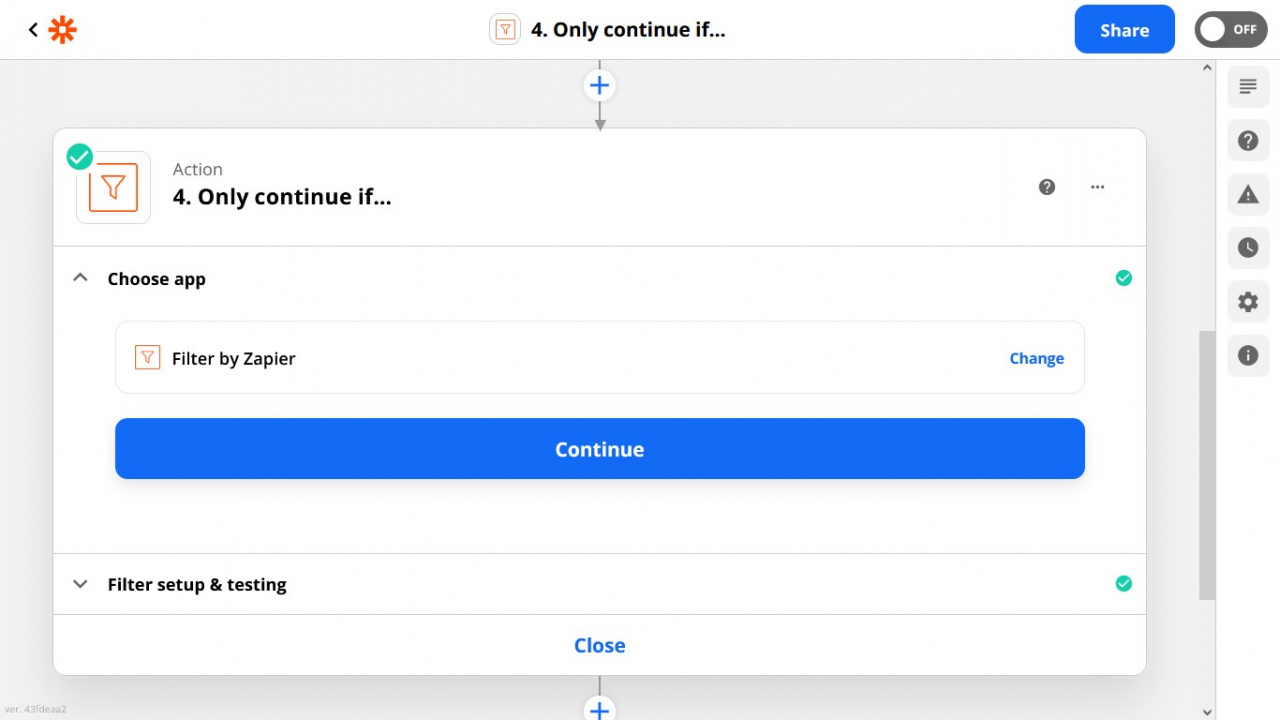Open the warning triangle issues icon

coord(1248,194)
